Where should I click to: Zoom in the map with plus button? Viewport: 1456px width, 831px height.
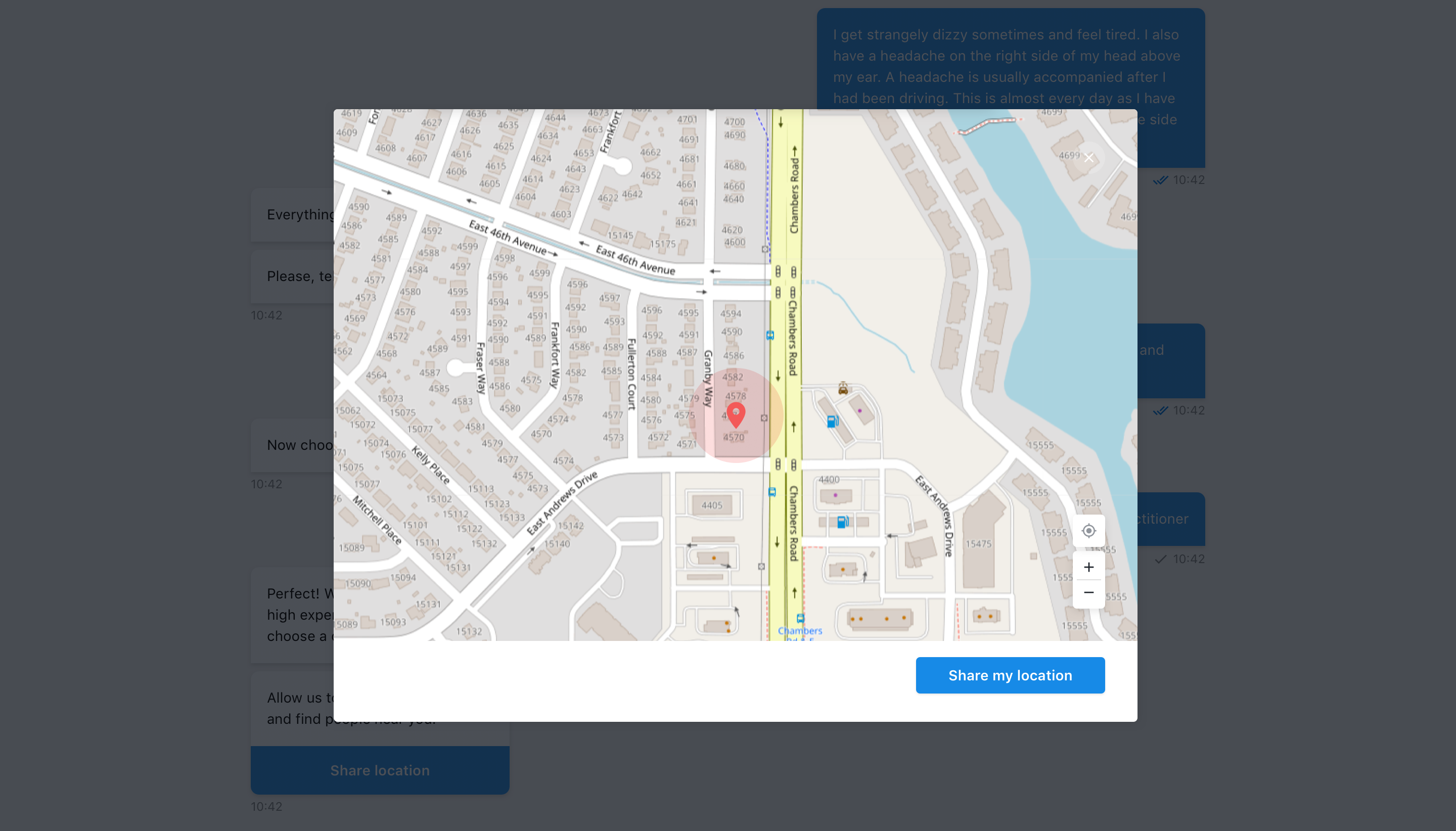[1088, 567]
